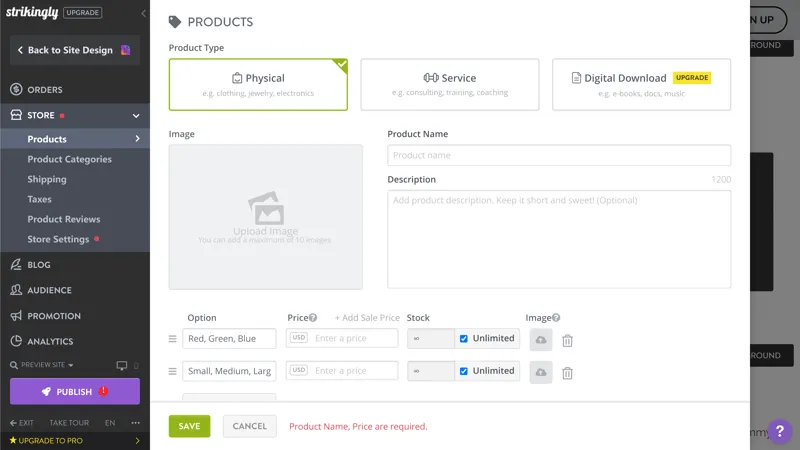Open the purple help question mark bubble
This screenshot has width=800, height=450.
[x=778, y=429]
